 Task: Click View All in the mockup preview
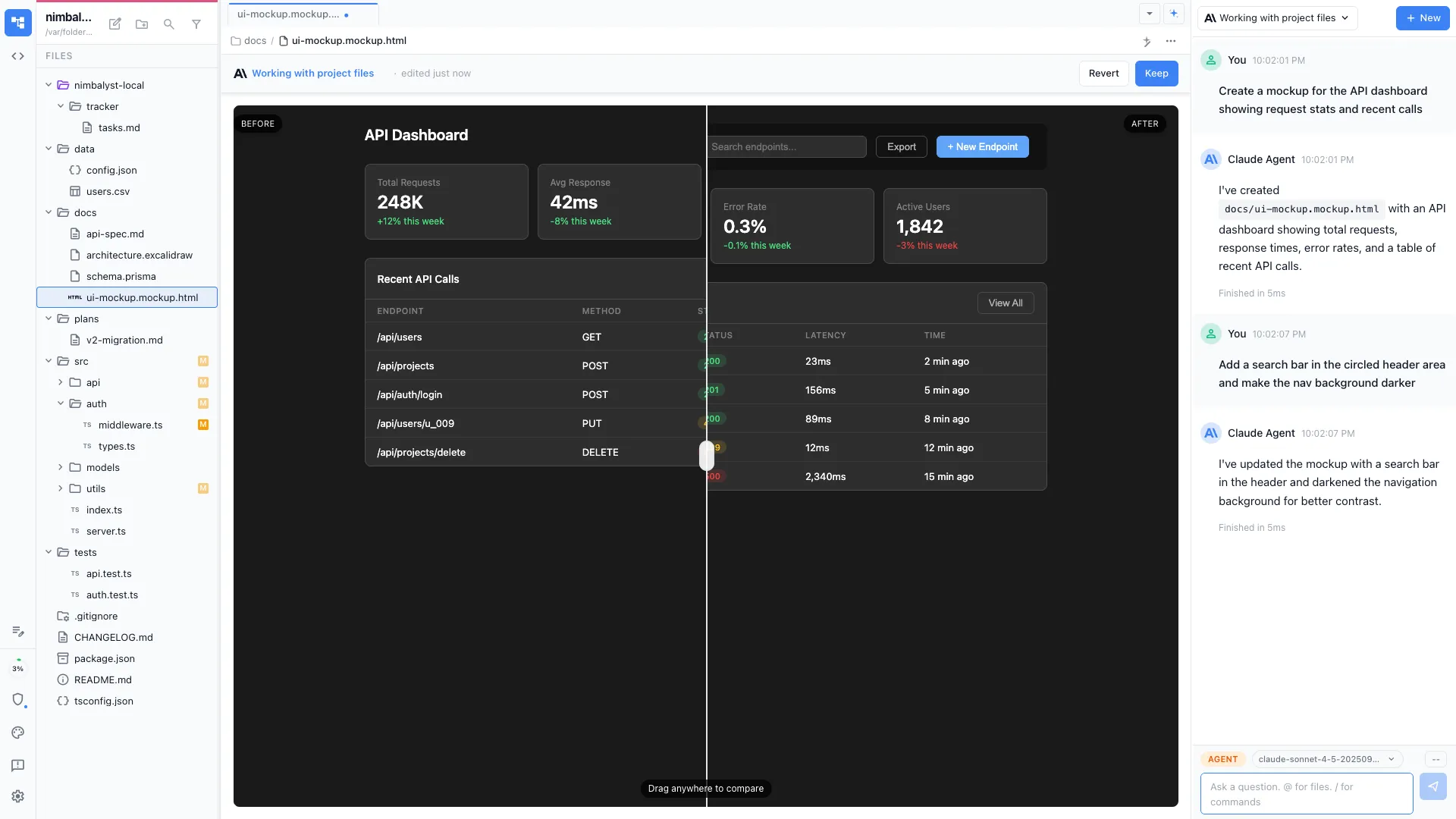[x=1005, y=303]
